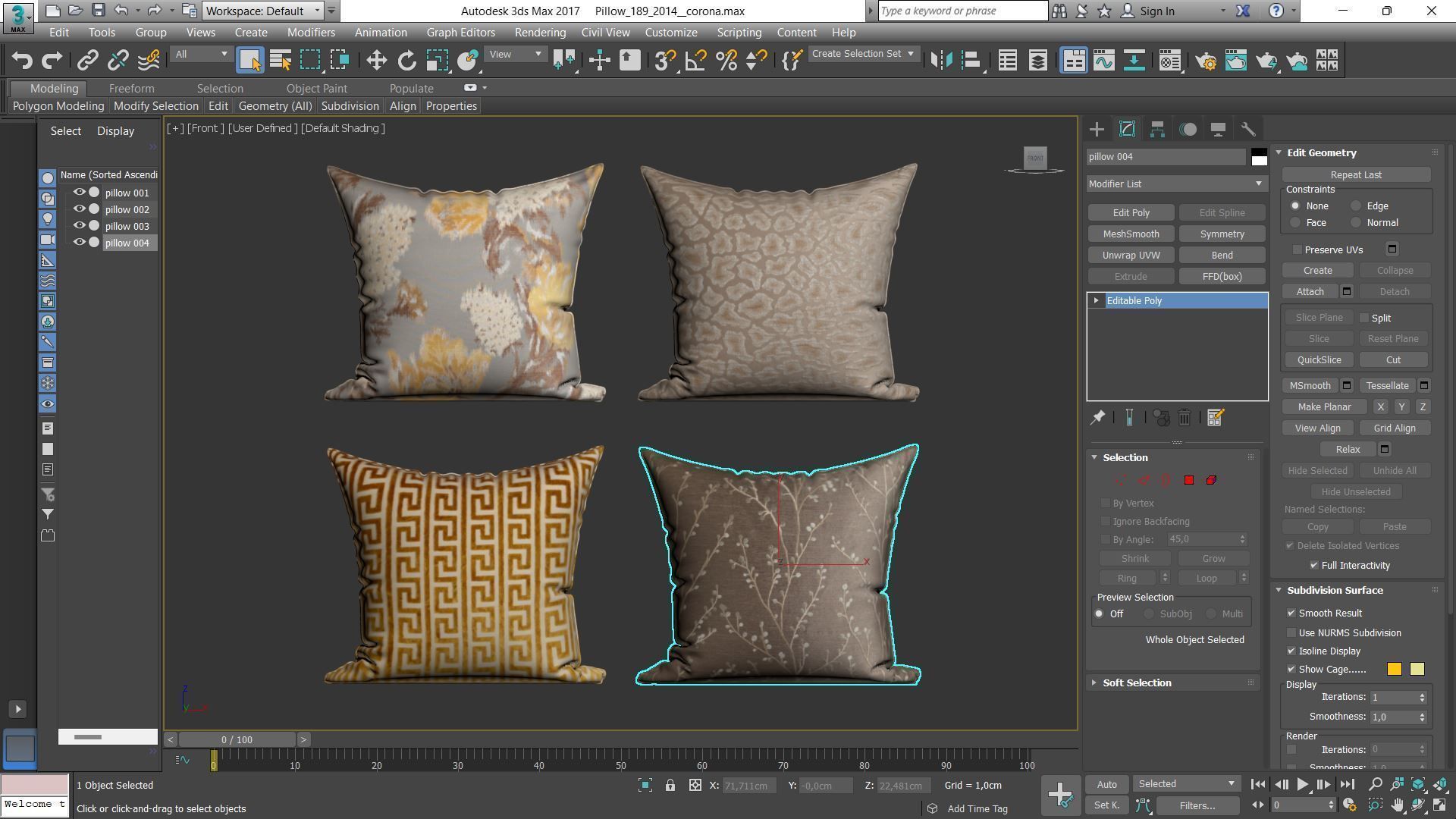Uncheck Isoline Display checkbox
Image resolution: width=1456 pixels, height=819 pixels.
tap(1291, 651)
